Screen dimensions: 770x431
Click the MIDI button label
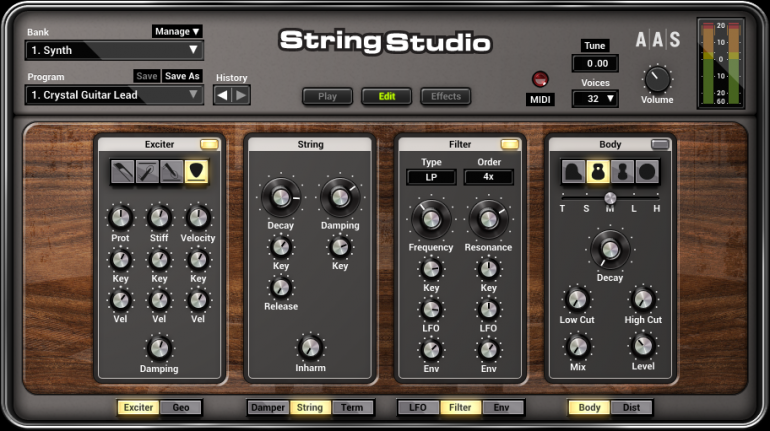pos(540,100)
